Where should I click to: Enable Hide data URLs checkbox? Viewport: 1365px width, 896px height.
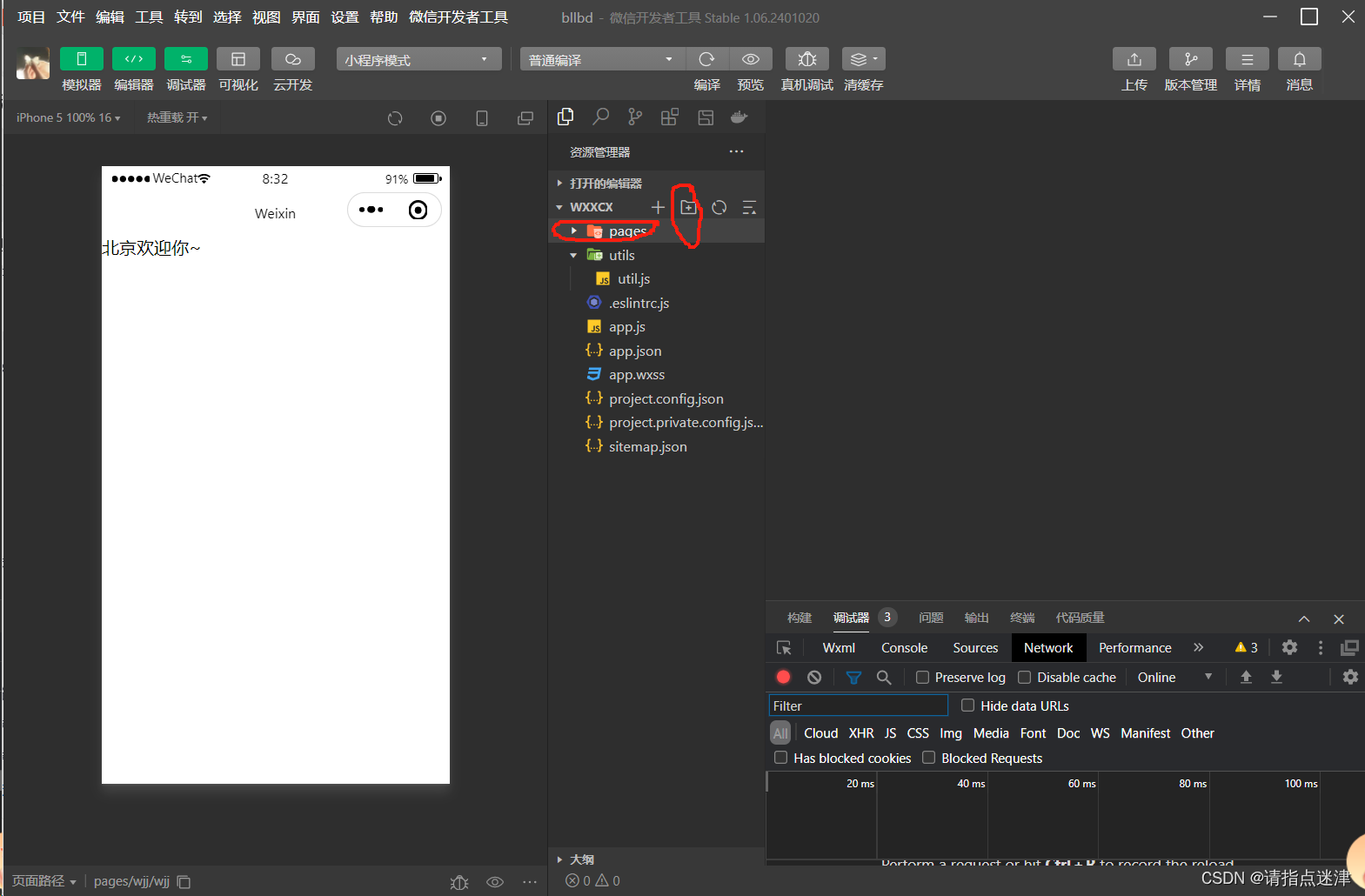click(967, 705)
